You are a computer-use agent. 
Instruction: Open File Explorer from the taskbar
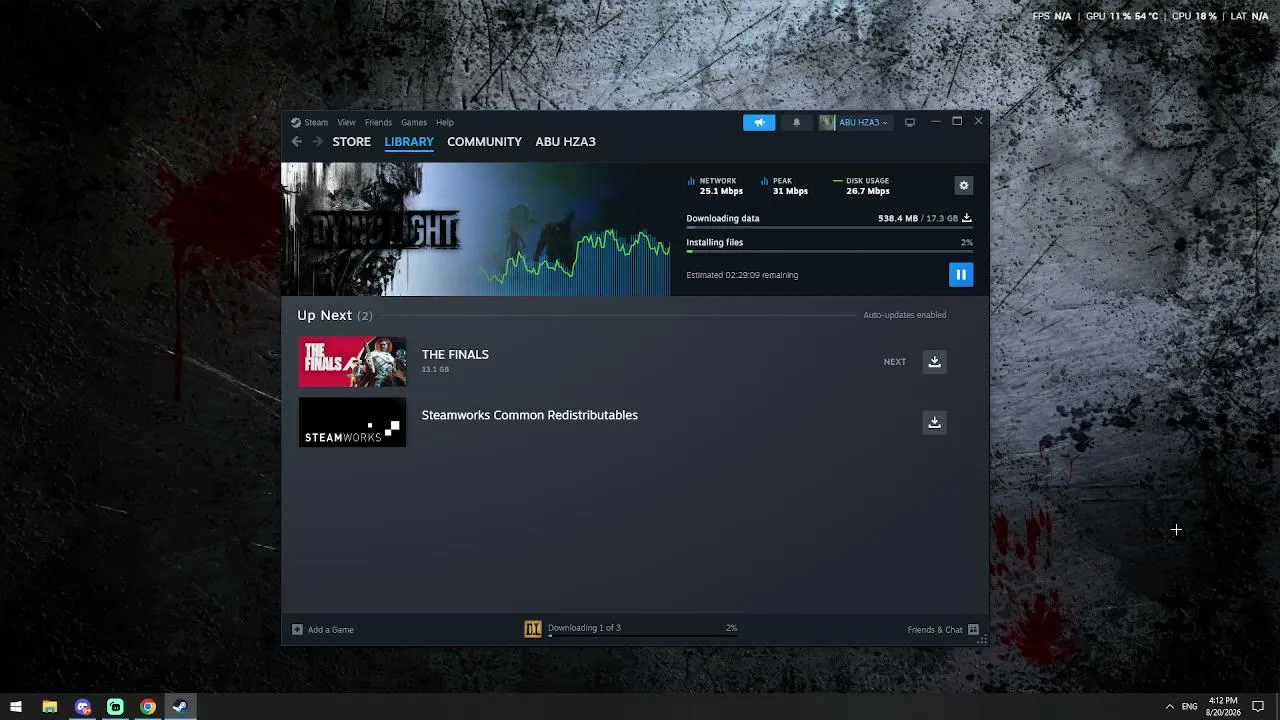click(x=49, y=707)
